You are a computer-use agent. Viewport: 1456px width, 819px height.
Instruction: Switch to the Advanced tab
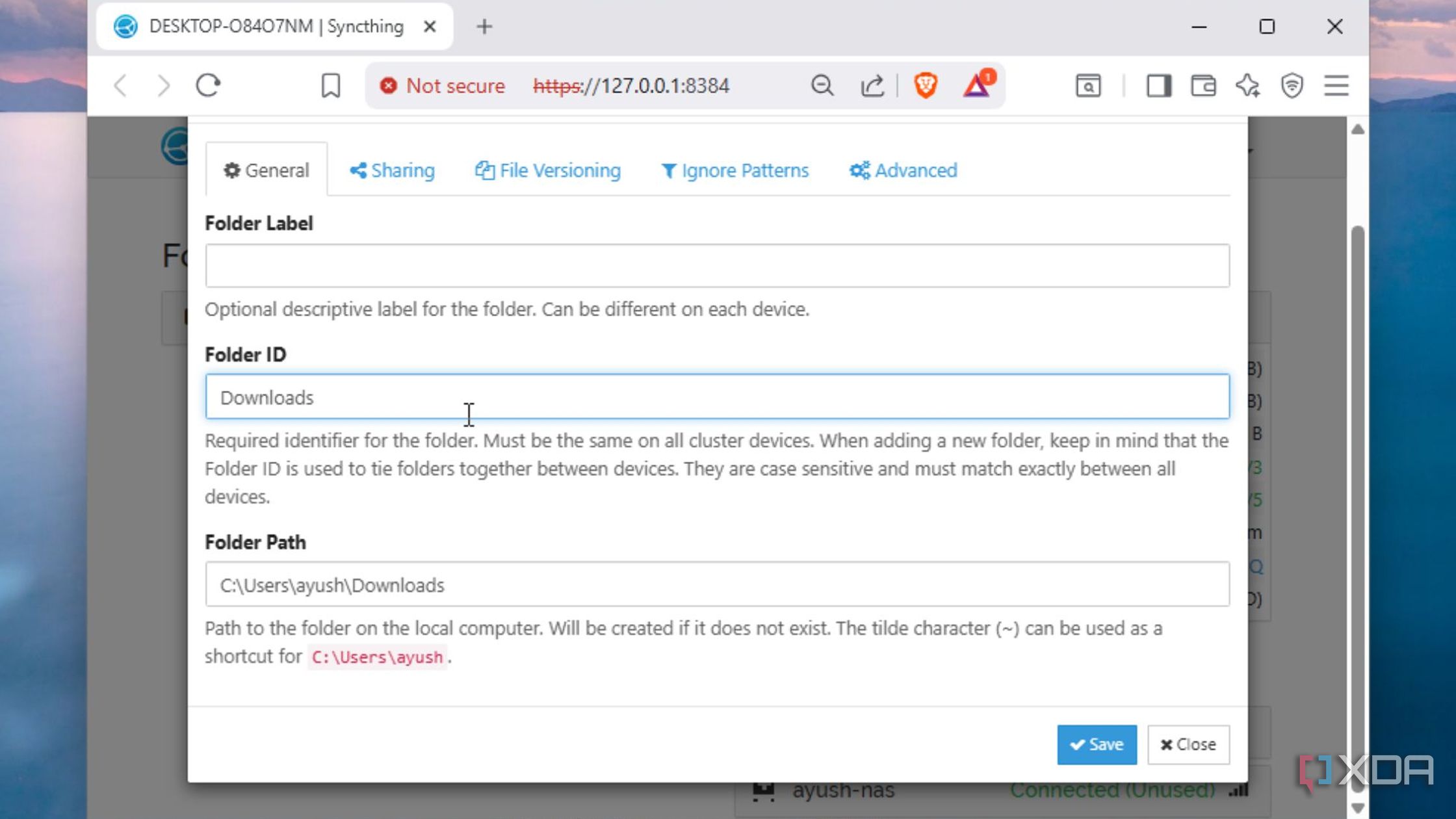pos(903,170)
